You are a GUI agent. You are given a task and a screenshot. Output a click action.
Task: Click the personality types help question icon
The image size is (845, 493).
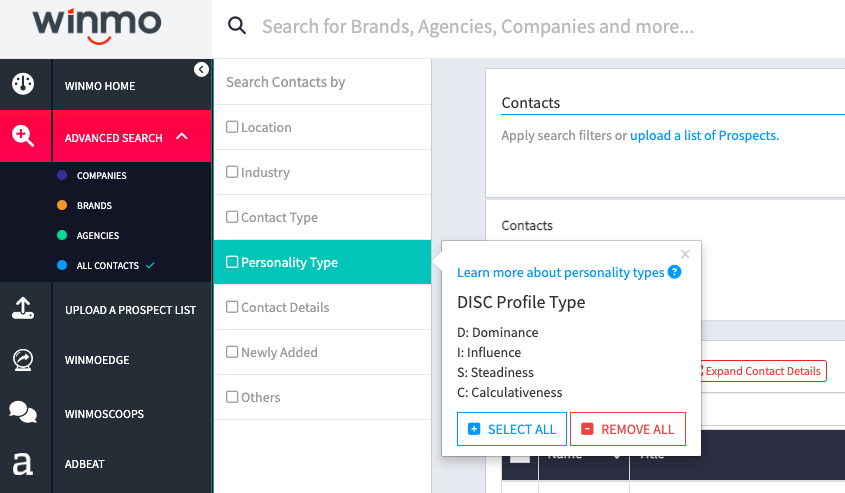point(675,272)
